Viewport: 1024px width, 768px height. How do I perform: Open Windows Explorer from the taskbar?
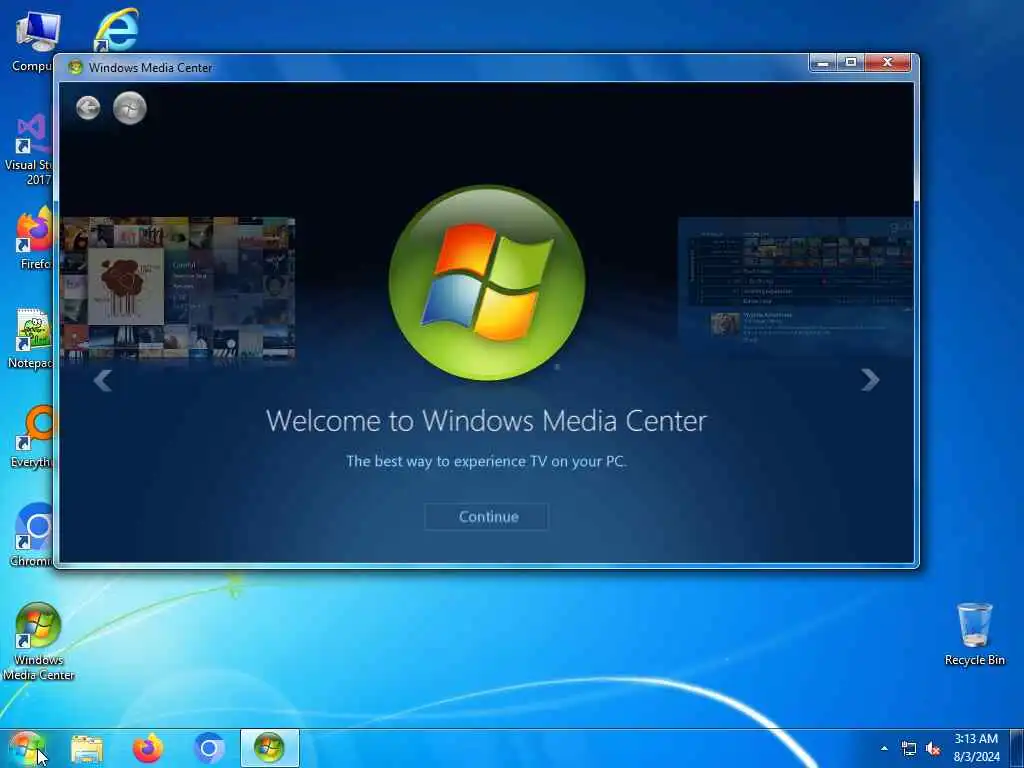click(87, 749)
